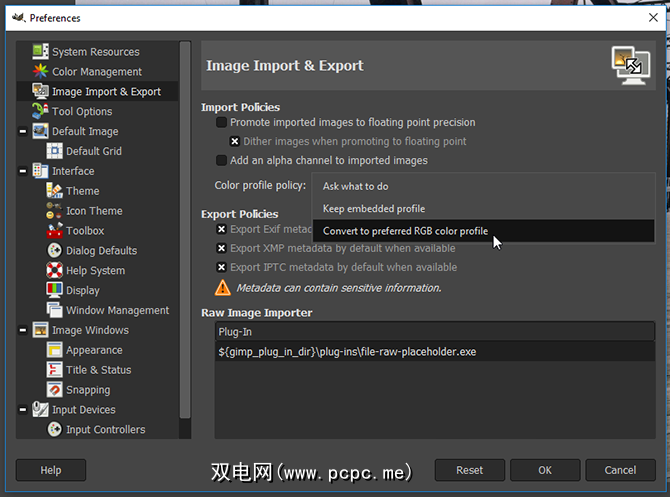Confirm with the OK button
This screenshot has height=497, width=670.
(x=545, y=470)
